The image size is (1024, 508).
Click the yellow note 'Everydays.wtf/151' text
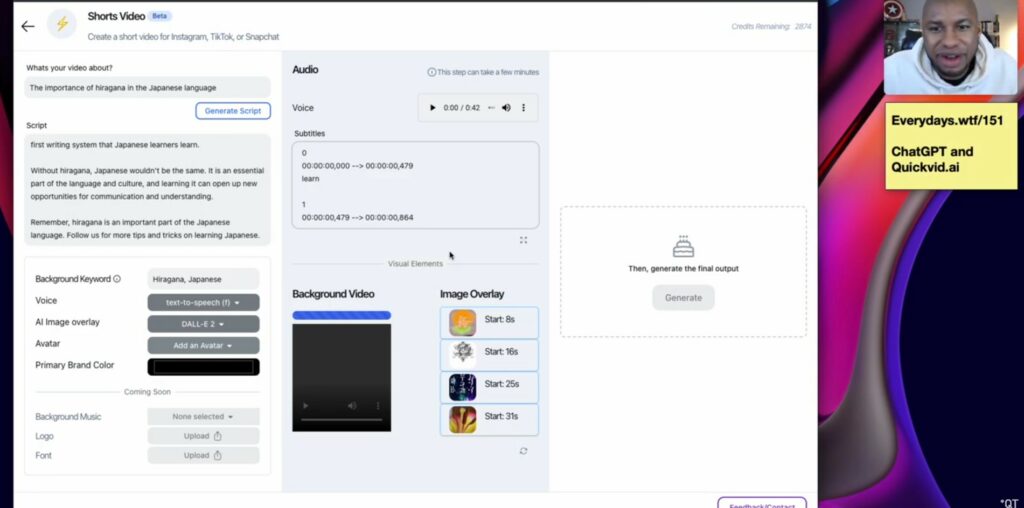947,120
